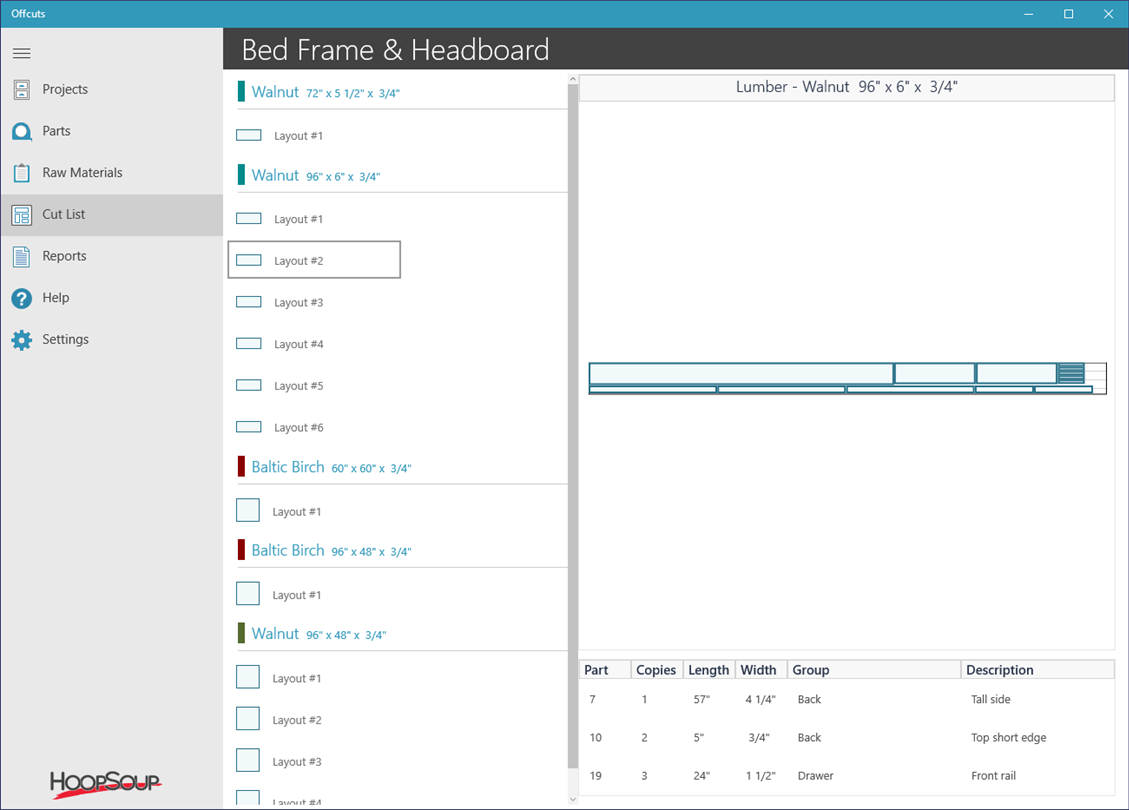Click the Help question mark icon
This screenshot has height=810, width=1129.
(x=22, y=298)
